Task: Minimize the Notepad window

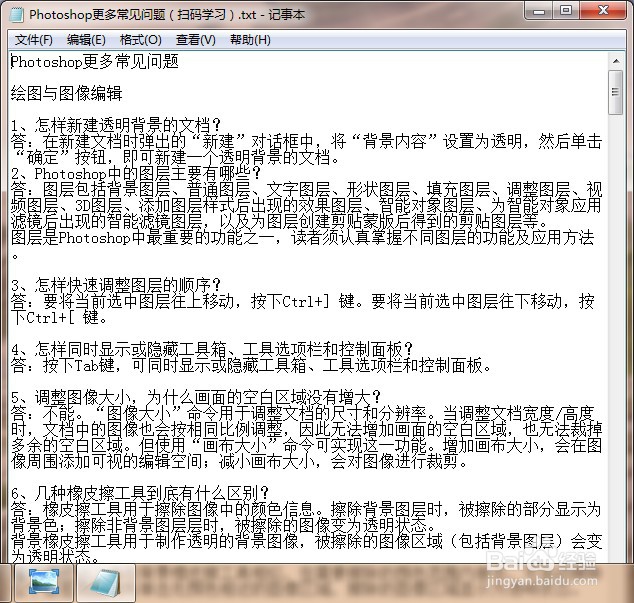Action: (x=539, y=11)
